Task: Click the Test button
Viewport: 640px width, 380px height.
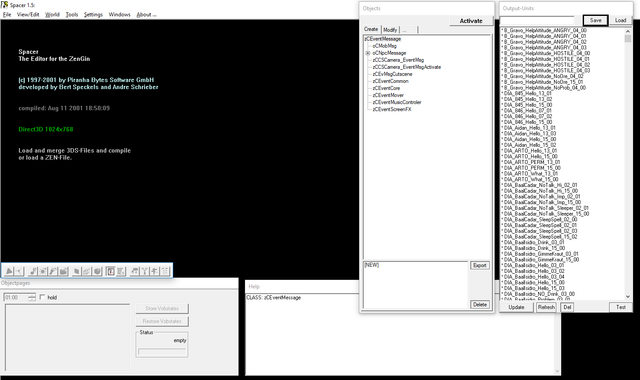Action: pos(620,307)
